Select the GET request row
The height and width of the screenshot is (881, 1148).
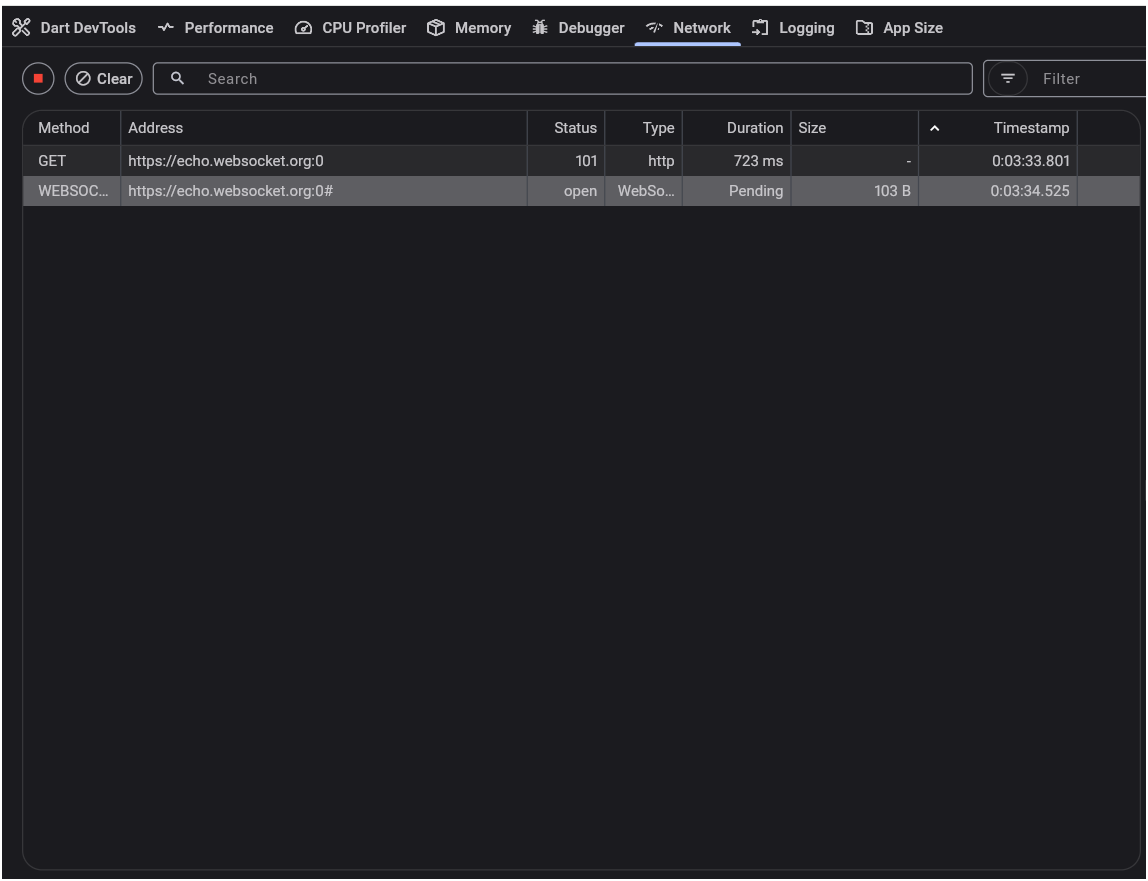581,160
